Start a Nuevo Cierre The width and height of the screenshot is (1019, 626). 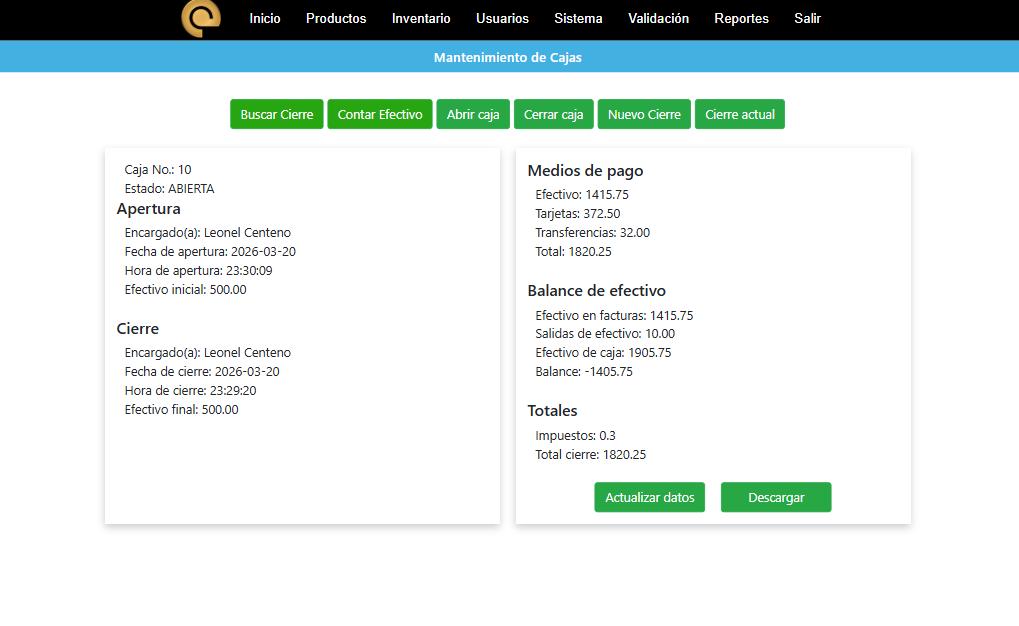(644, 114)
